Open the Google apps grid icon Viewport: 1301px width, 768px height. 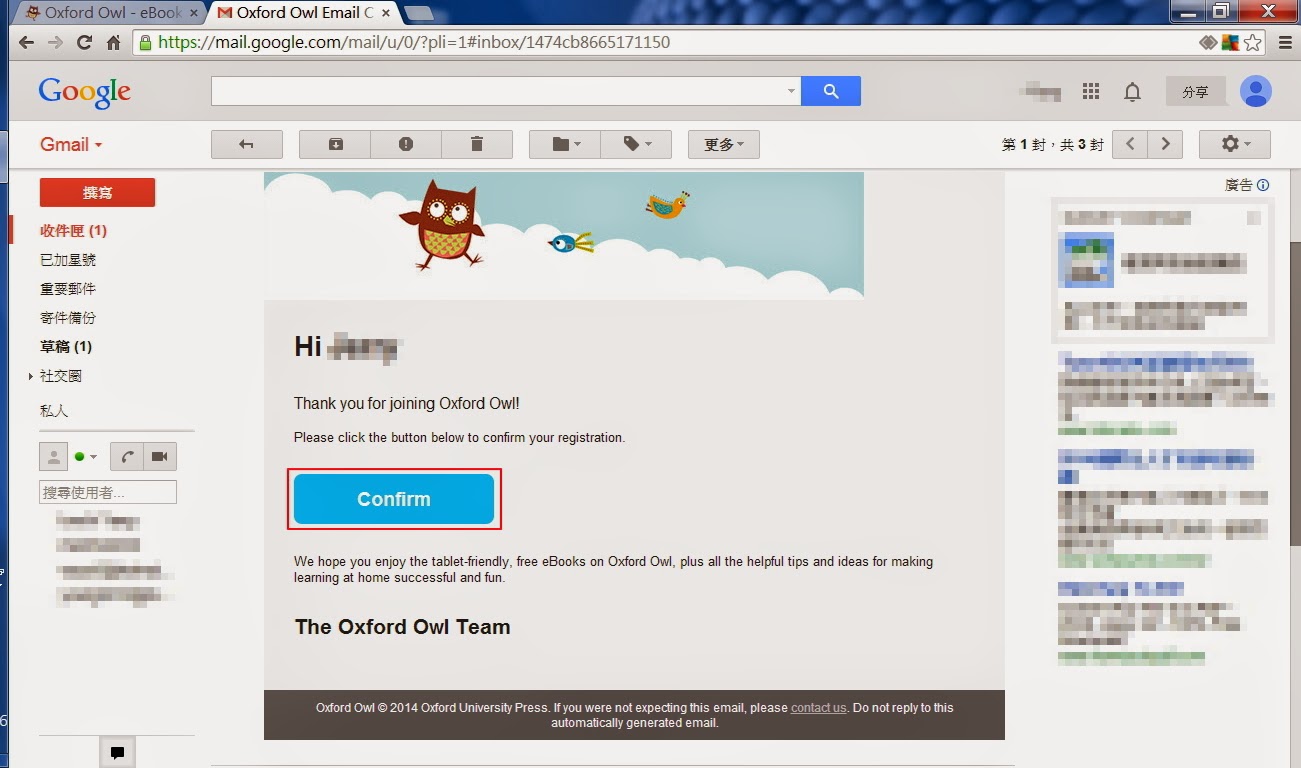(x=1091, y=91)
